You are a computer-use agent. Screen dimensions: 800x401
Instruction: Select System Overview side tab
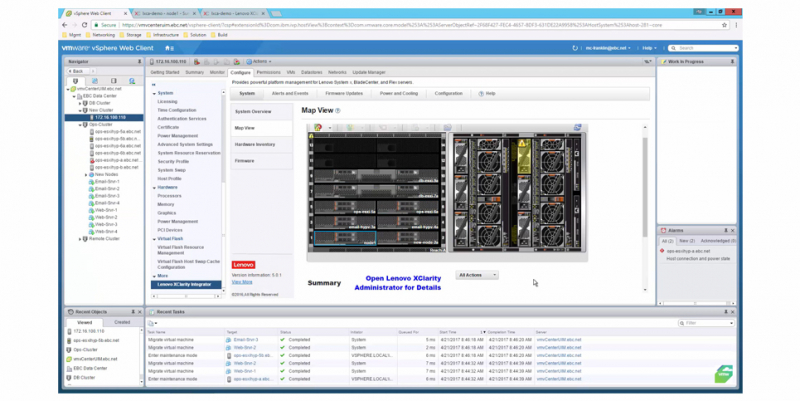point(262,112)
